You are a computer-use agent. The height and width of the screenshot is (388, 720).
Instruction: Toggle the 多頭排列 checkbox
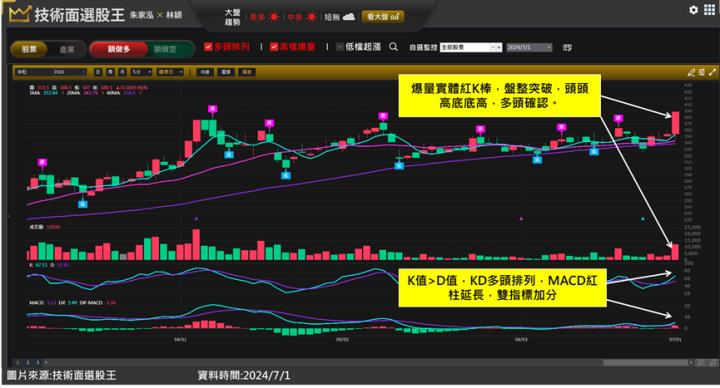(x=208, y=47)
